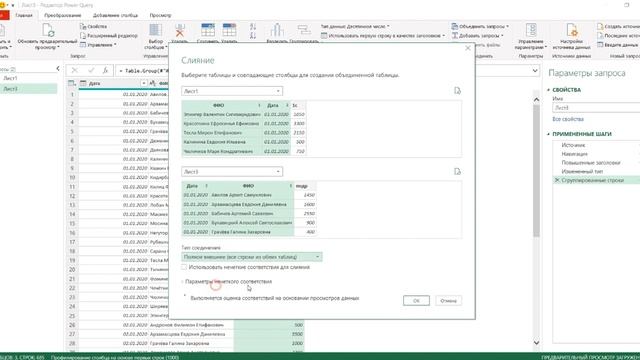Image resolution: width=640 pixels, height=360 pixels.
Task: Open Свойства in the ribbon
Action: tap(93, 26)
